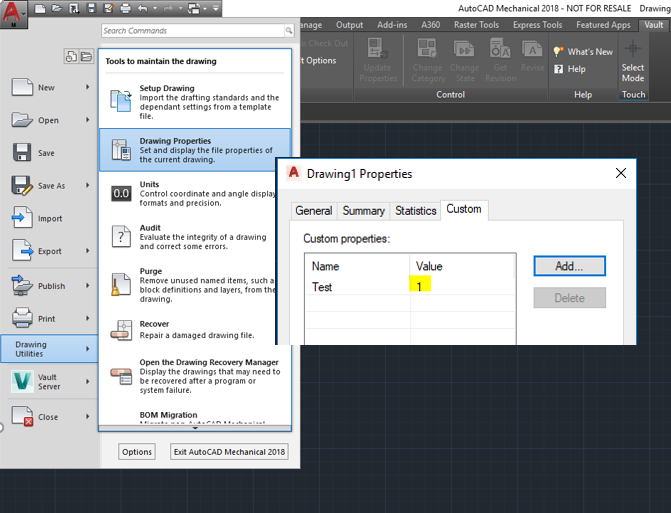Open the Featured Apps ribbon tab
The height and width of the screenshot is (513, 671).
coord(603,25)
